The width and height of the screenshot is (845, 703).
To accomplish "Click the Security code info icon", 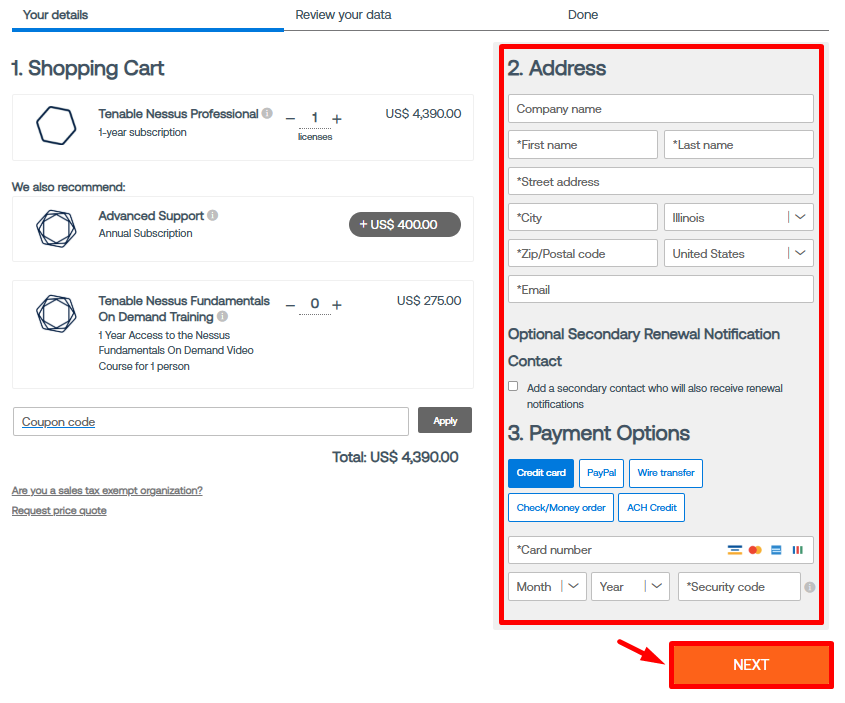I will coord(810,587).
